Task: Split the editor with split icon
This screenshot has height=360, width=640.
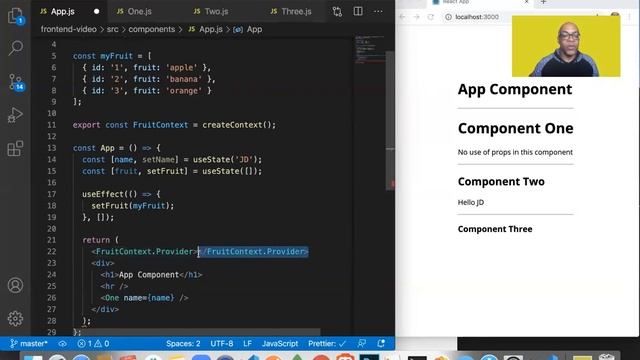Action: [x=358, y=11]
